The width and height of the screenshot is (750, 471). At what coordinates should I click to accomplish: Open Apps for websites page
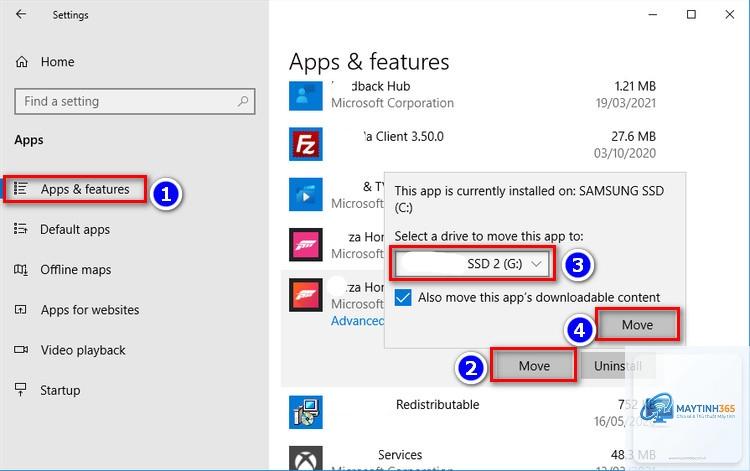point(90,310)
